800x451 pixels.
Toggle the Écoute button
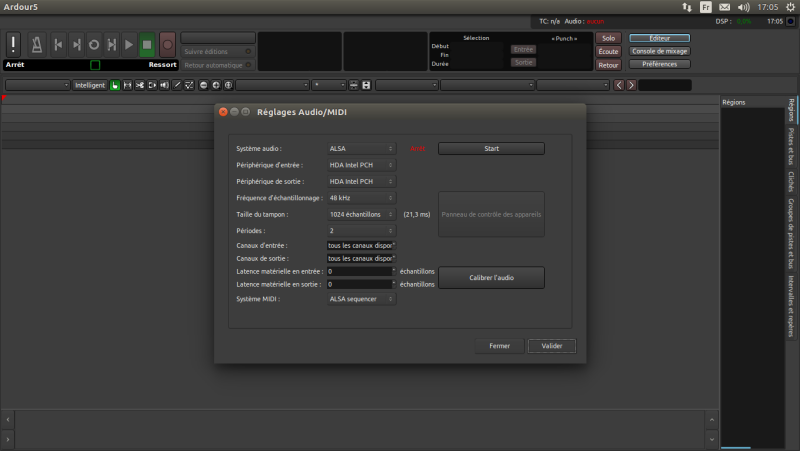[x=608, y=51]
